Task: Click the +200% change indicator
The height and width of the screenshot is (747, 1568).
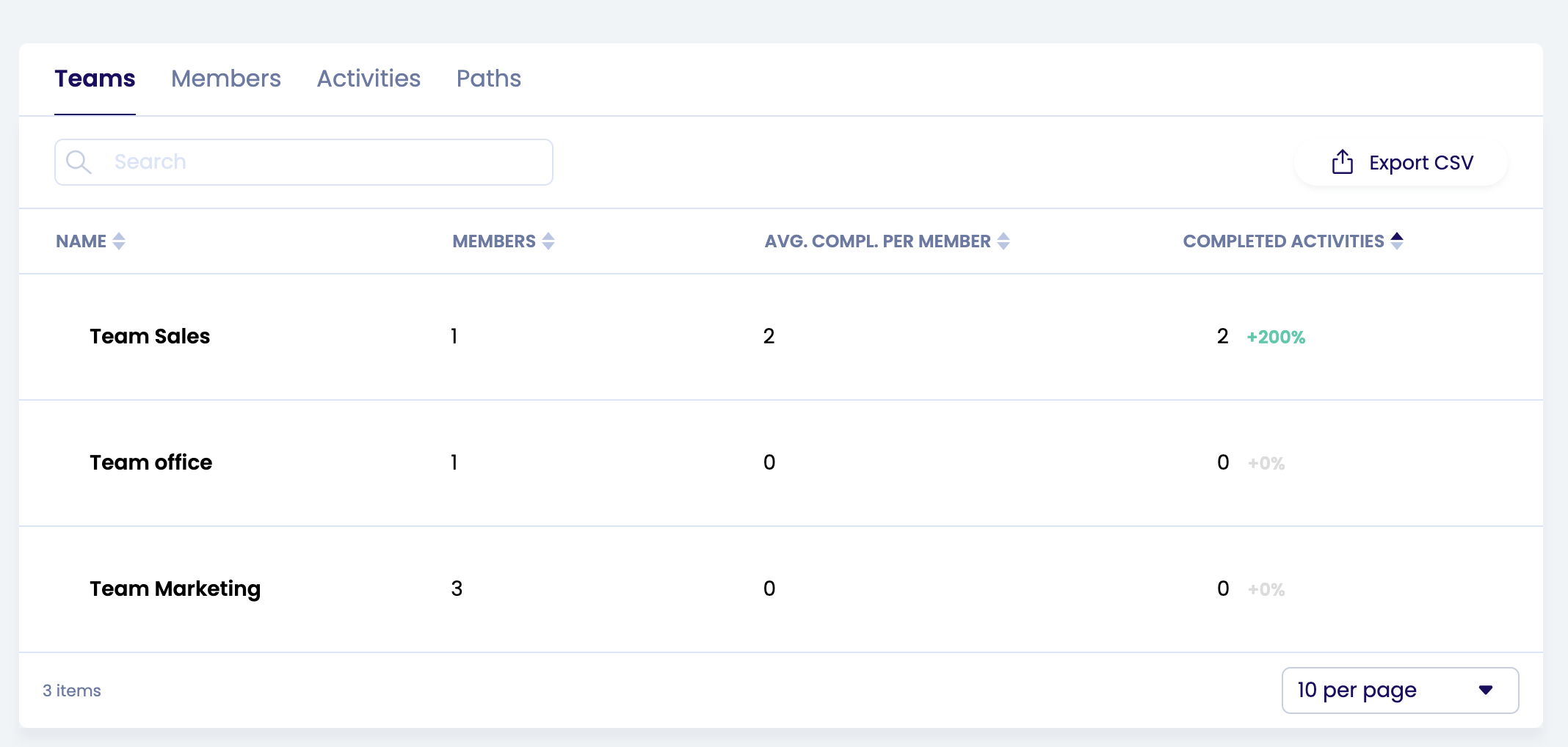Action: pyautogui.click(x=1276, y=338)
